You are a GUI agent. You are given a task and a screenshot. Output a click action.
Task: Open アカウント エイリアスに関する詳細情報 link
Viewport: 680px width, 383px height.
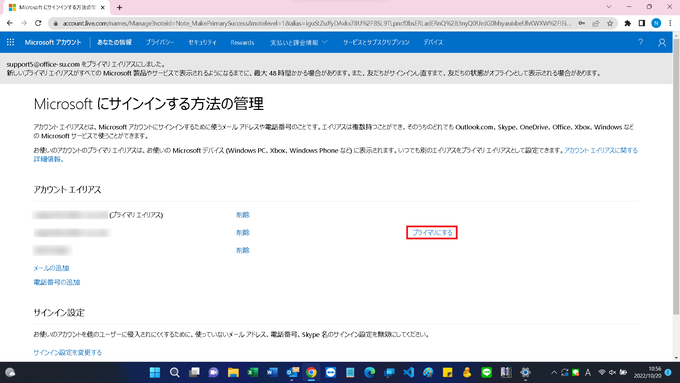pos(601,151)
